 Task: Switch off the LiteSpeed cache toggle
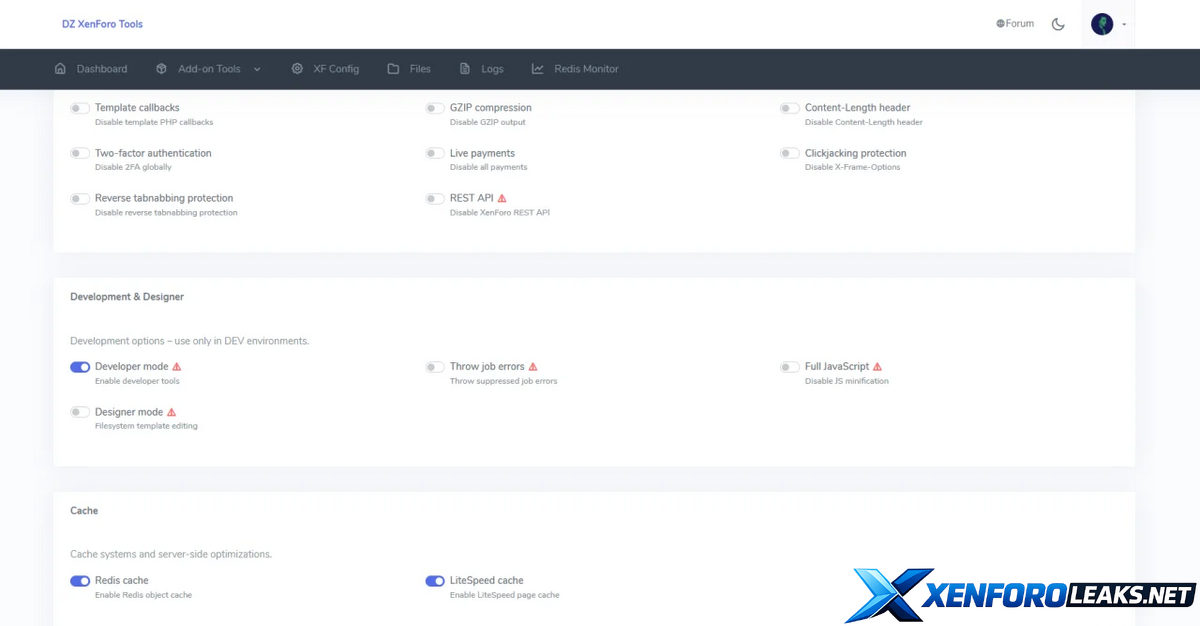tap(435, 581)
